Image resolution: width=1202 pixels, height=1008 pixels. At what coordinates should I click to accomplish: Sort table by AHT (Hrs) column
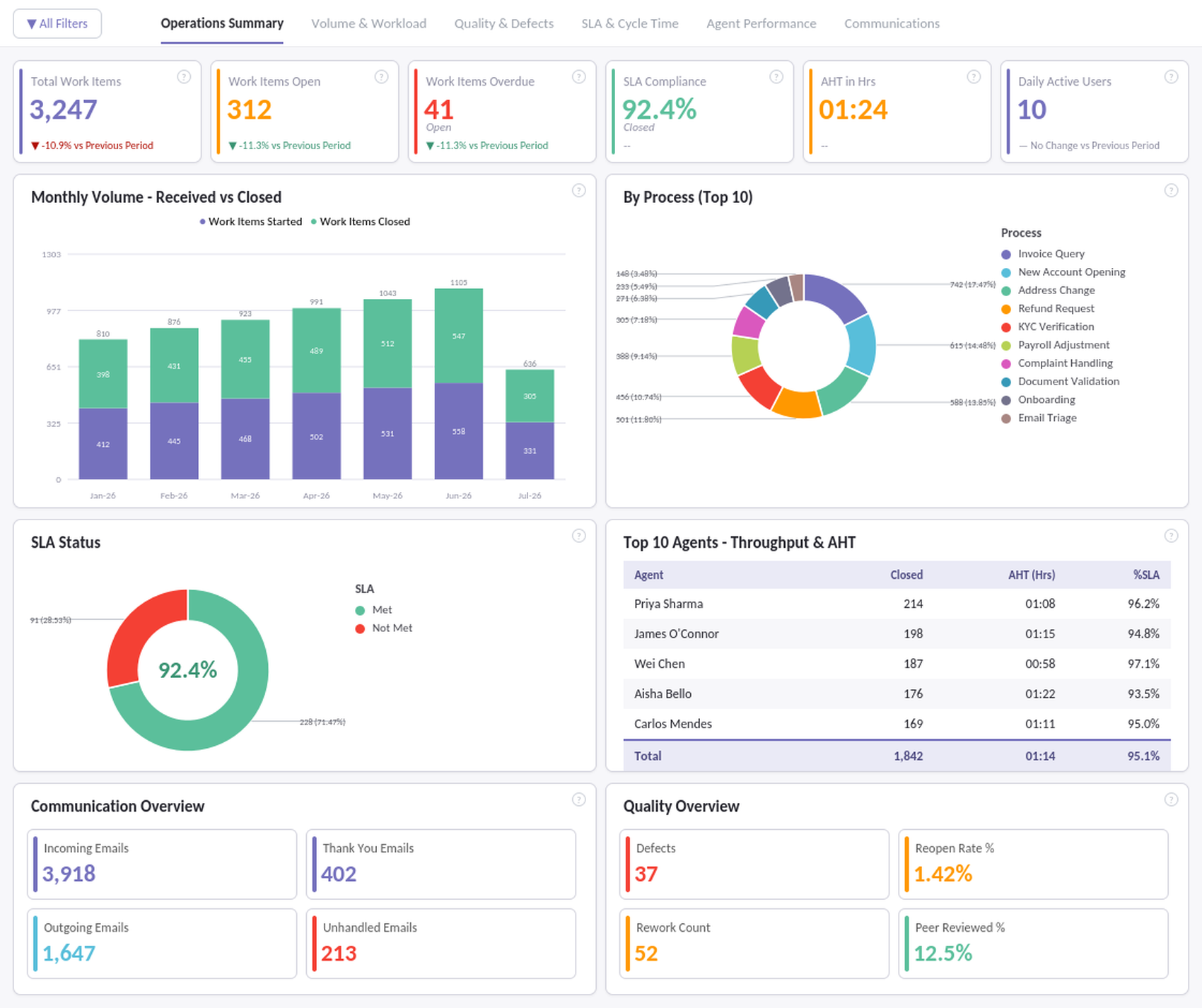pos(1031,575)
